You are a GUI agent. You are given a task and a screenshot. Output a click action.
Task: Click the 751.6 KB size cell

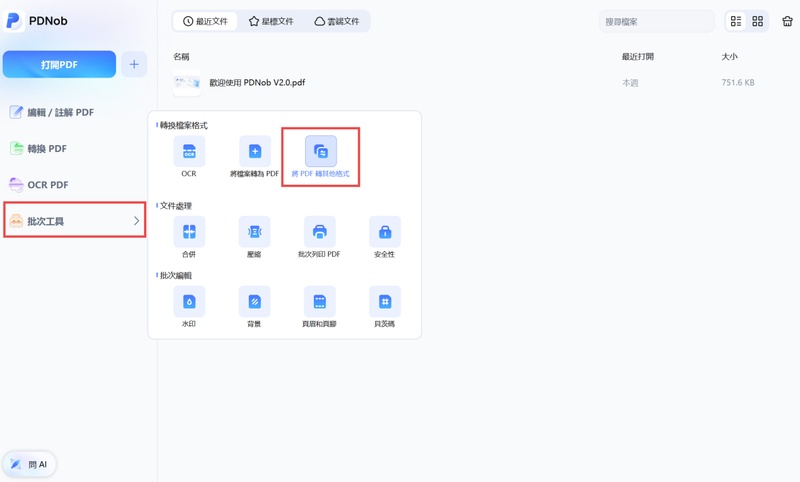pyautogui.click(x=738, y=83)
